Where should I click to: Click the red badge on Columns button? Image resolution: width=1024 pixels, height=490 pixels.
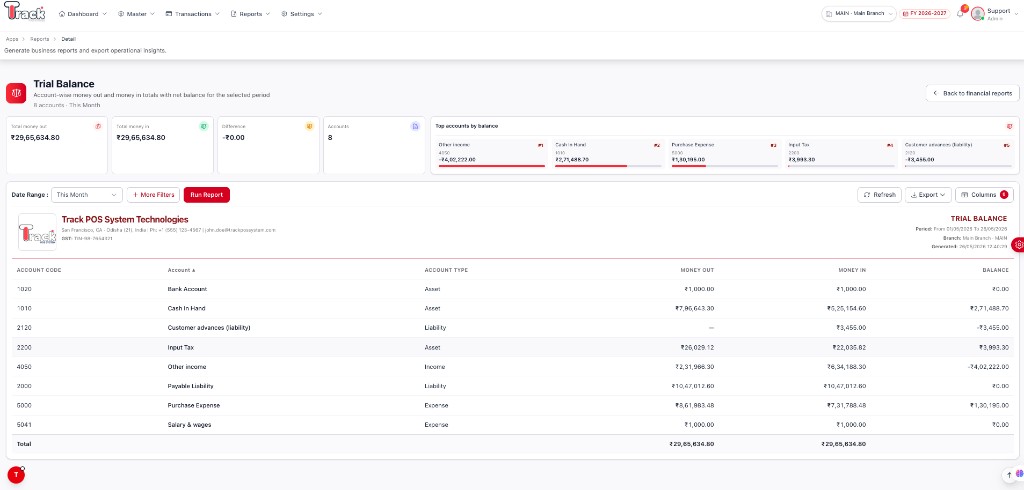pyautogui.click(x=1004, y=195)
